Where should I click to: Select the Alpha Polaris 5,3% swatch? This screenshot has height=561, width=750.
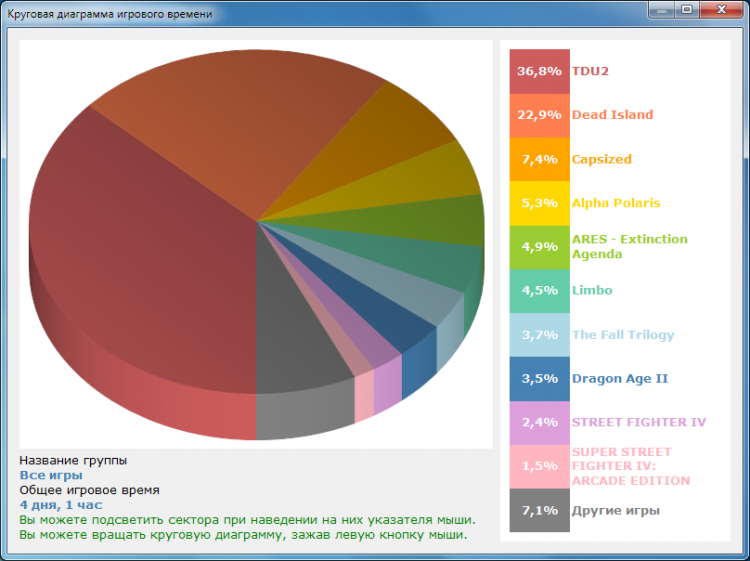tap(540, 203)
